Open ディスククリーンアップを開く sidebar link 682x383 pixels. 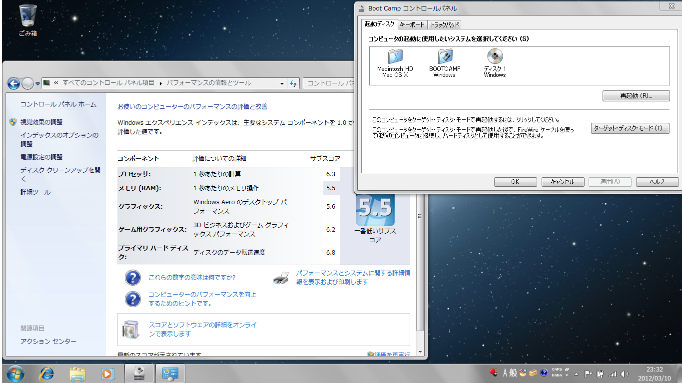click(60, 174)
